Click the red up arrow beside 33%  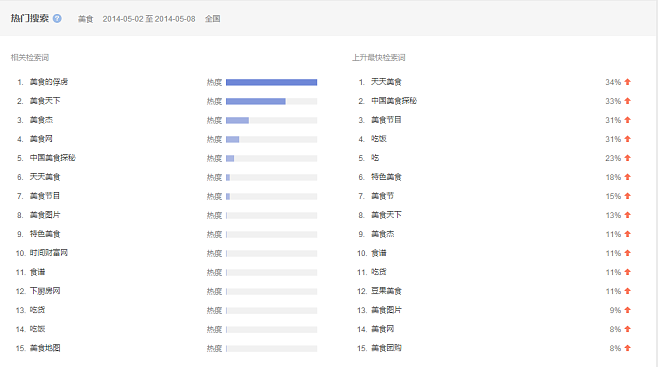(x=628, y=101)
